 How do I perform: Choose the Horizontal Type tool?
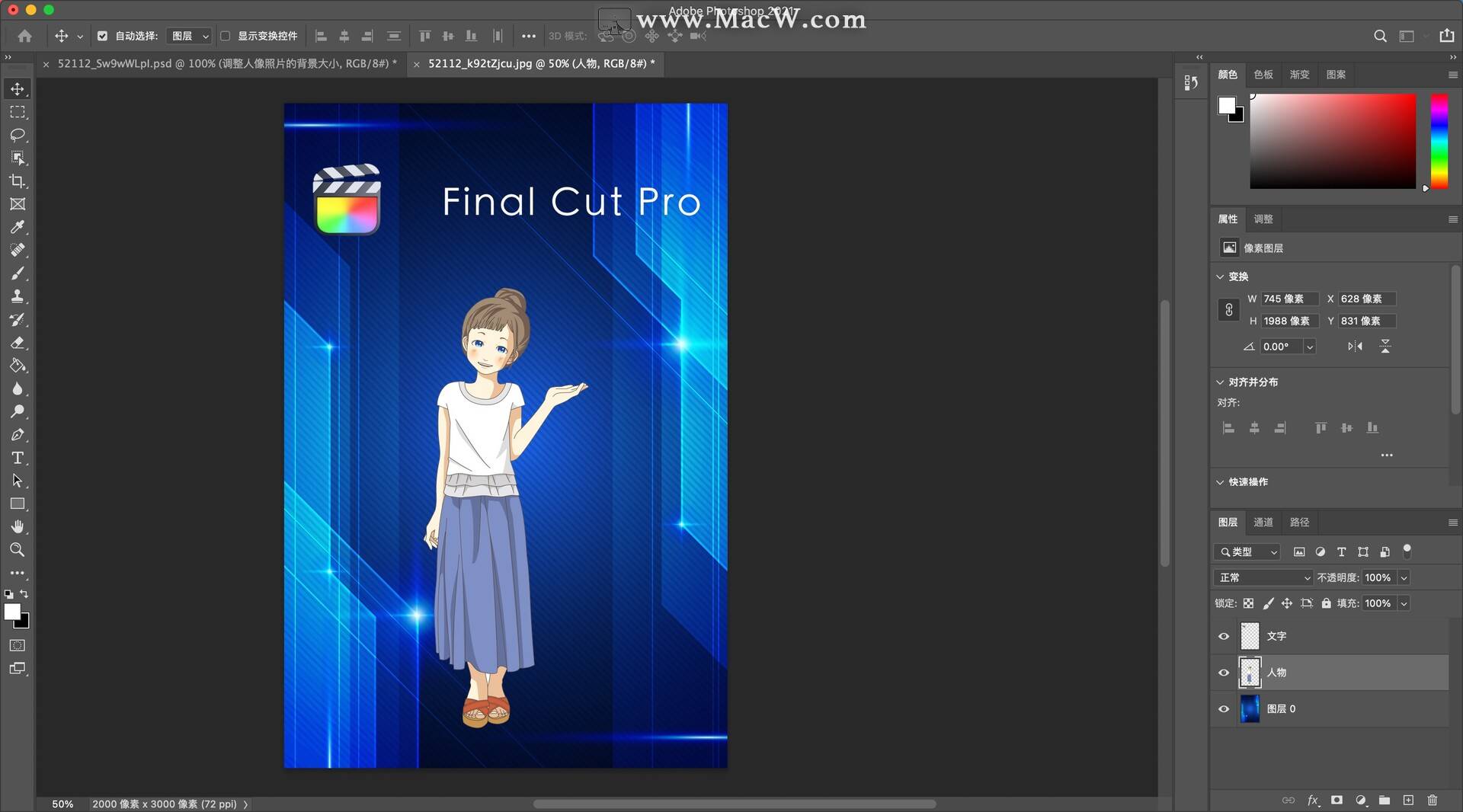(18, 458)
